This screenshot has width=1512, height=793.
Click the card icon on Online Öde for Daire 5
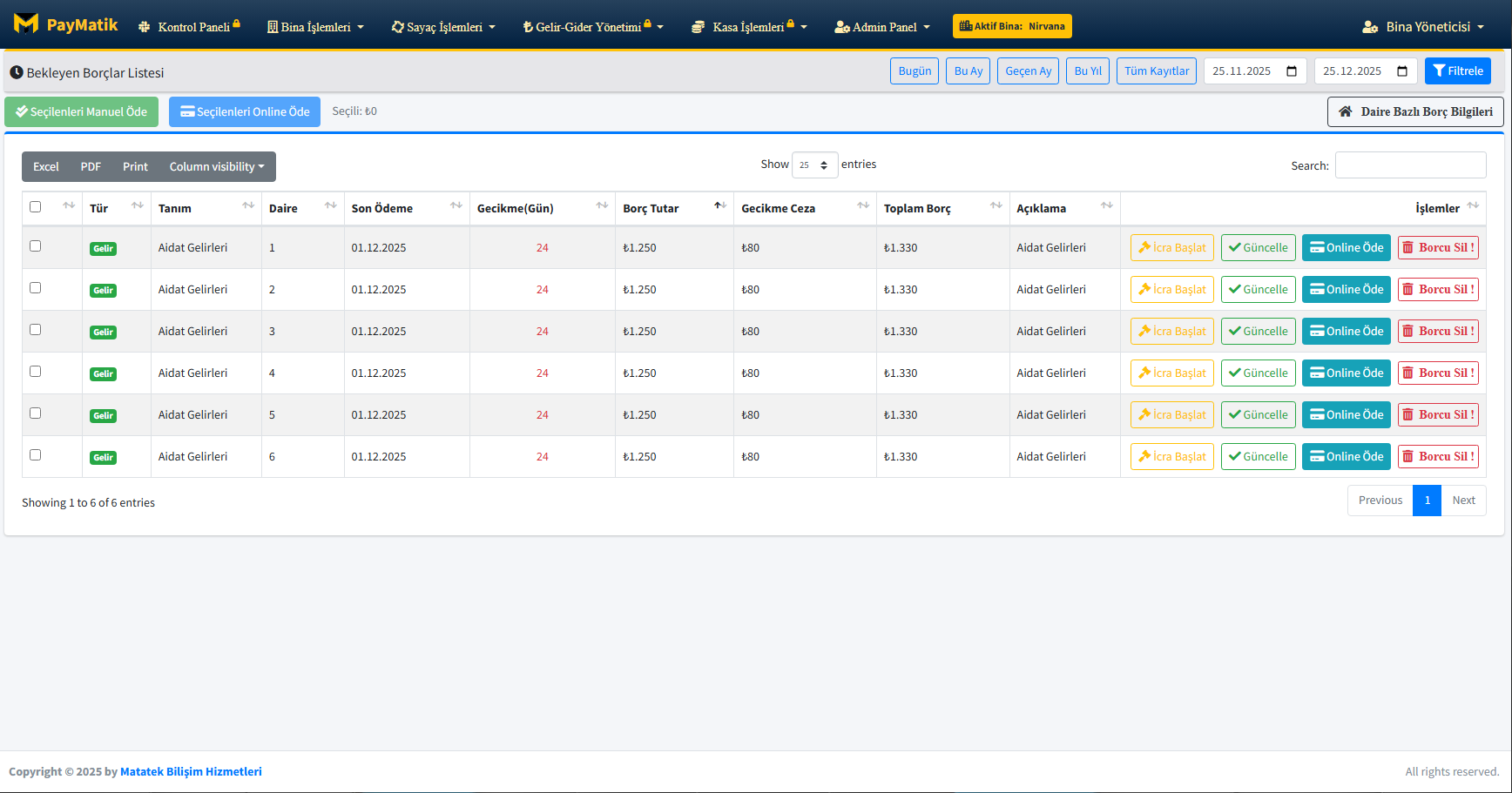1317,415
